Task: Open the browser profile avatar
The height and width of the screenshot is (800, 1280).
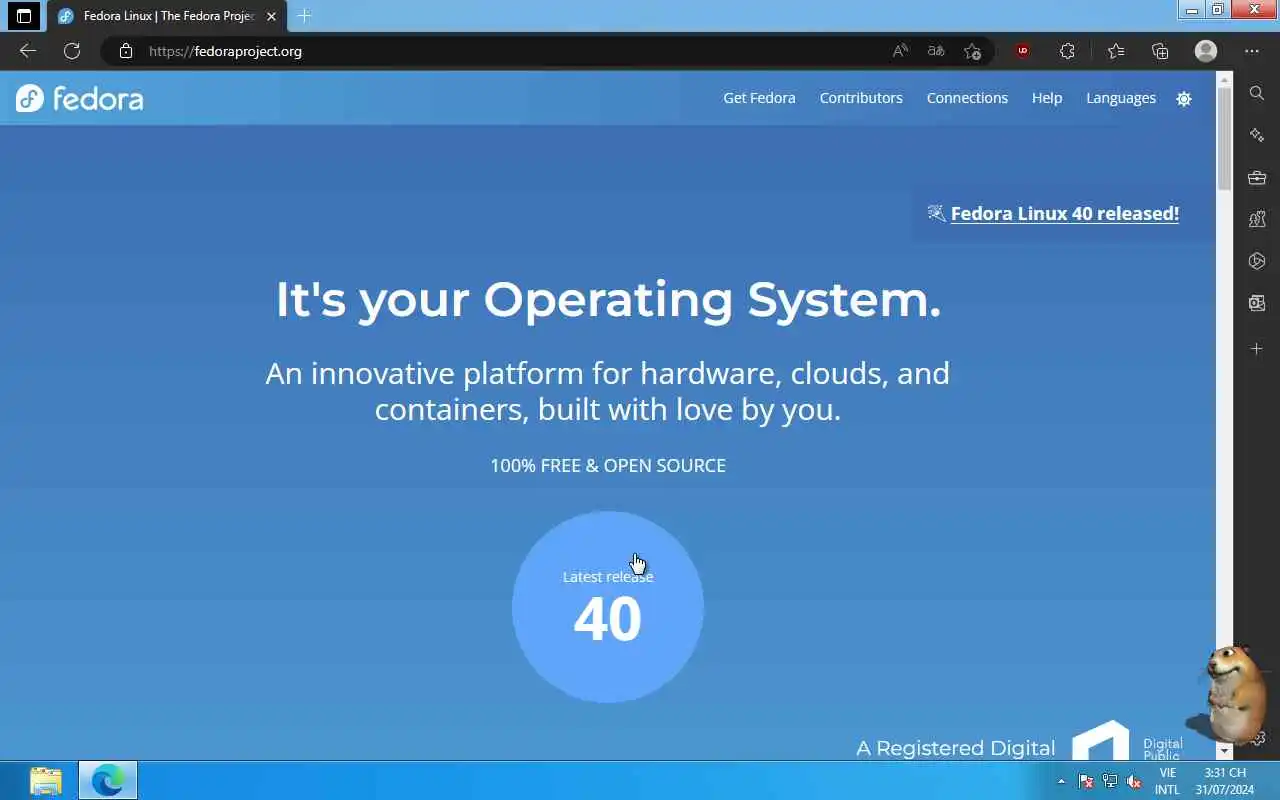Action: 1206,51
